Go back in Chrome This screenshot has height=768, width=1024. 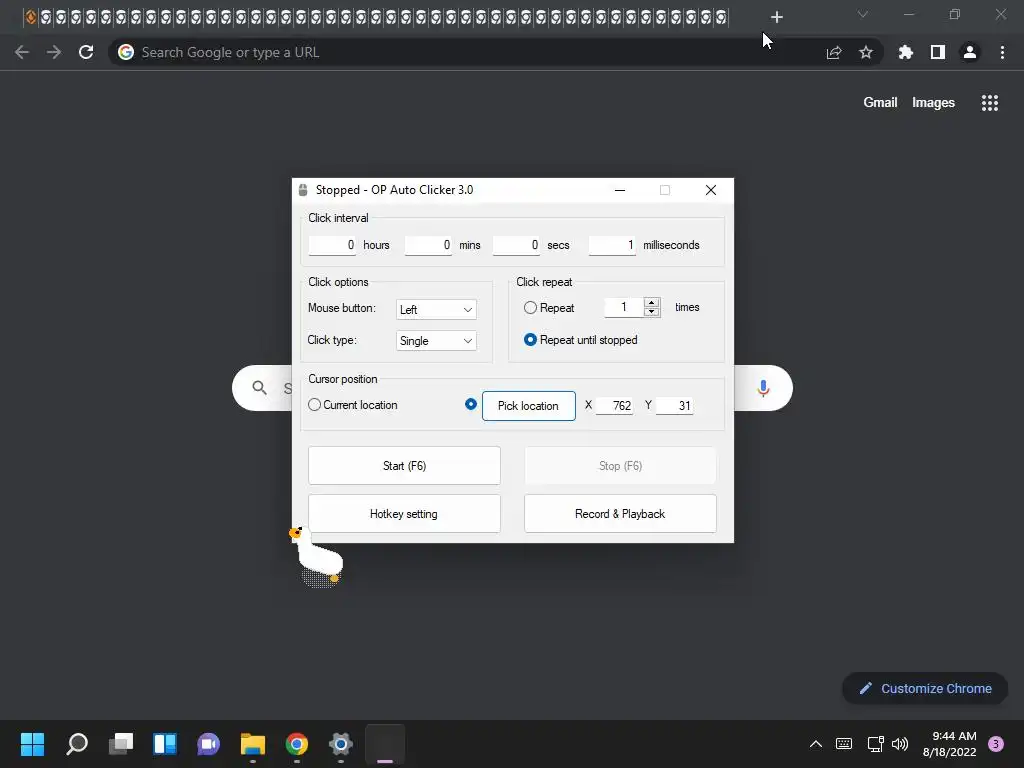pos(22,52)
